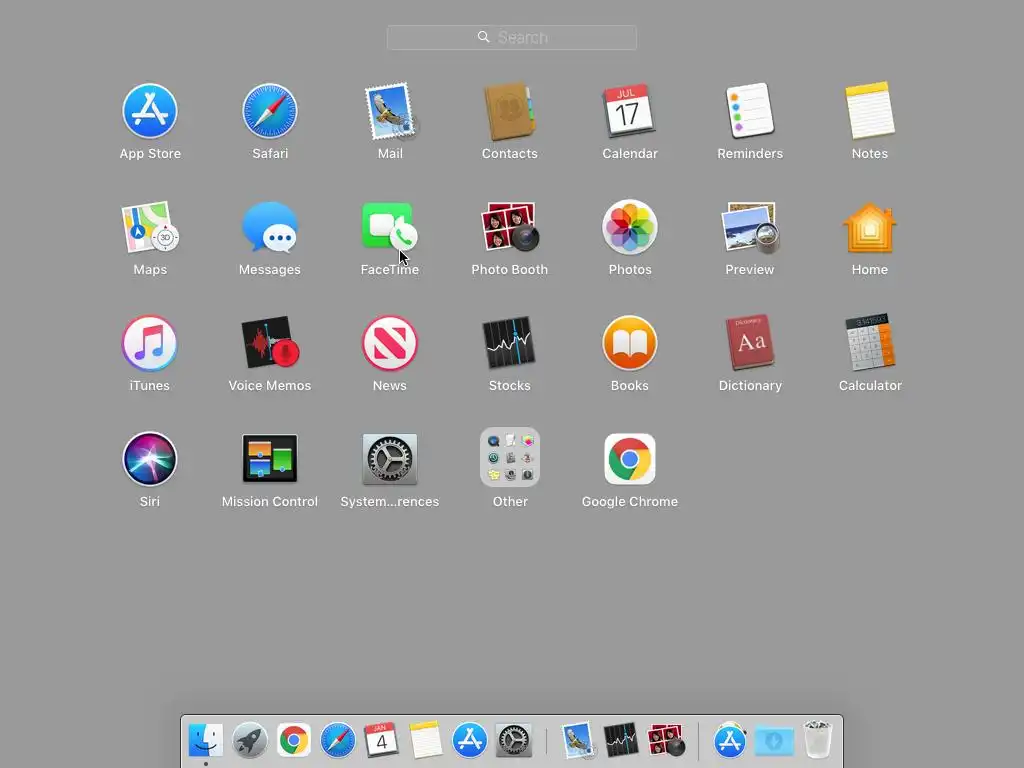Open the Reminders app
The height and width of the screenshot is (768, 1024).
[x=750, y=111]
